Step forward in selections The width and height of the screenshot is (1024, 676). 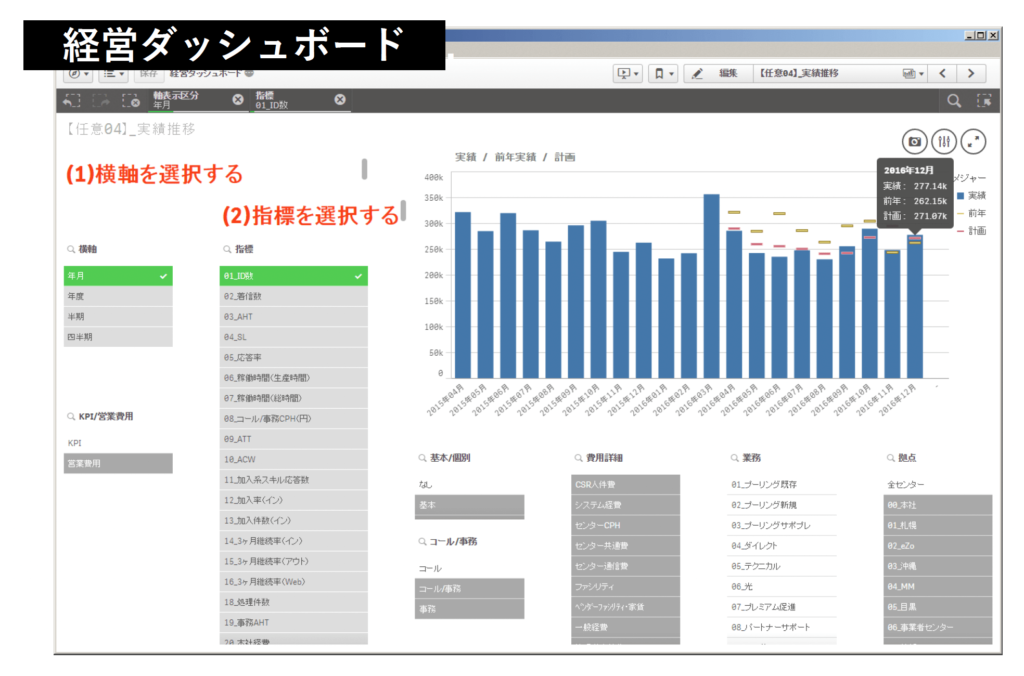point(101,101)
